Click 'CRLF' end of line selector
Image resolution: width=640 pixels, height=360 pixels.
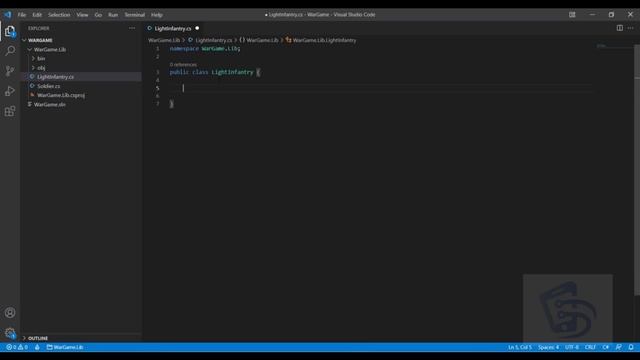(x=590, y=347)
